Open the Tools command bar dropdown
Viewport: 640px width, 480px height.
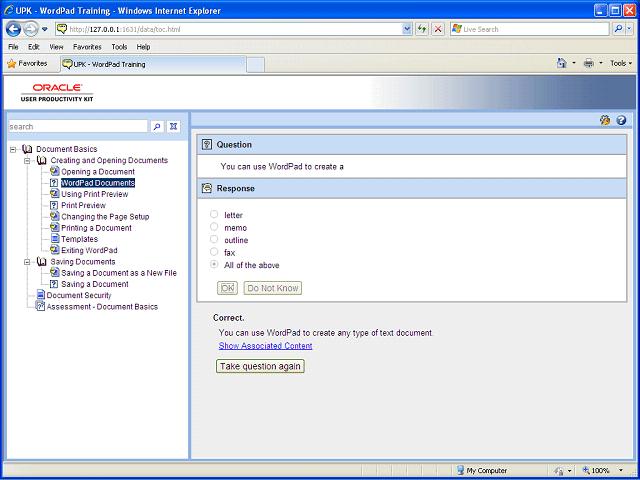click(621, 63)
